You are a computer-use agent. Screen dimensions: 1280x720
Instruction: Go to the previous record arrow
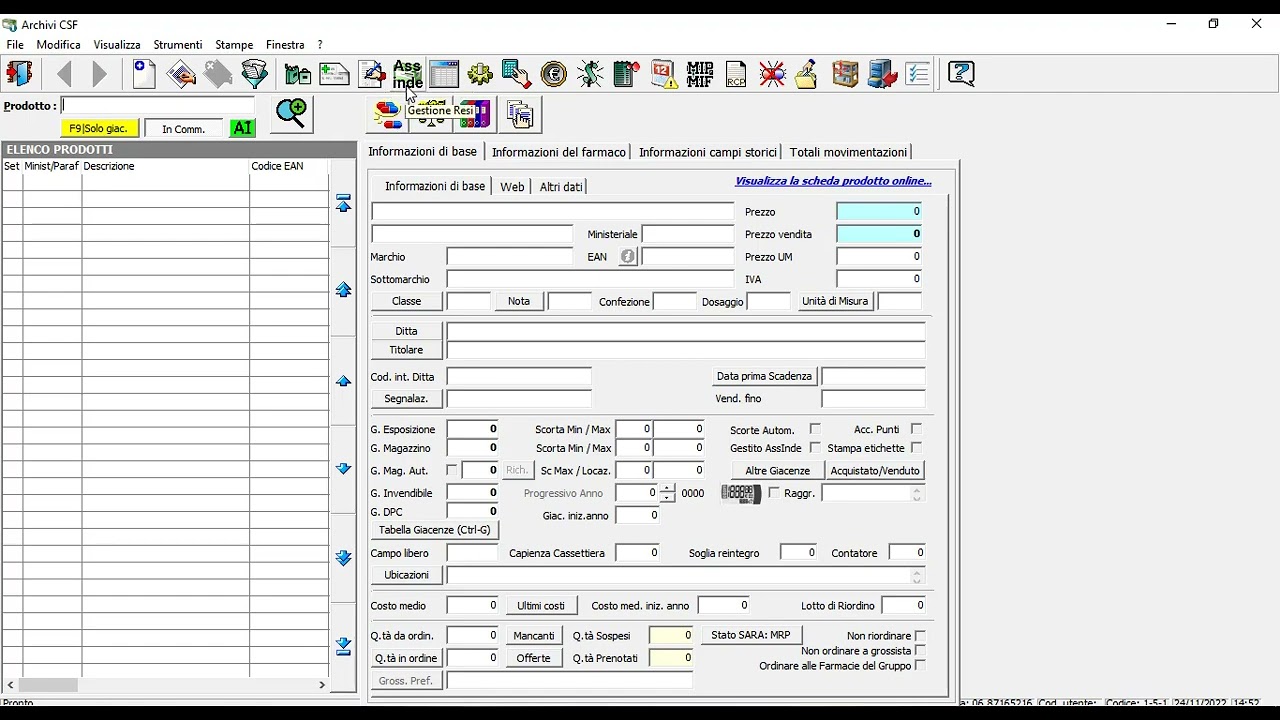point(64,74)
